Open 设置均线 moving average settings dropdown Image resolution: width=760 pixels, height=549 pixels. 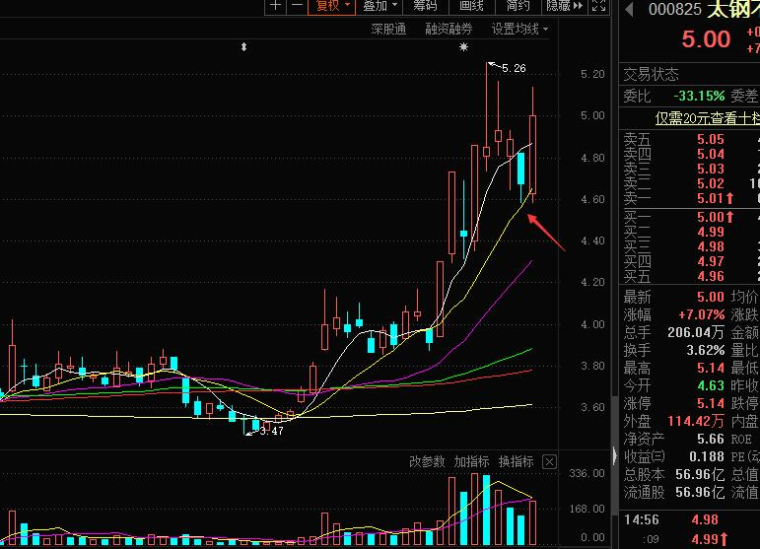click(x=520, y=29)
